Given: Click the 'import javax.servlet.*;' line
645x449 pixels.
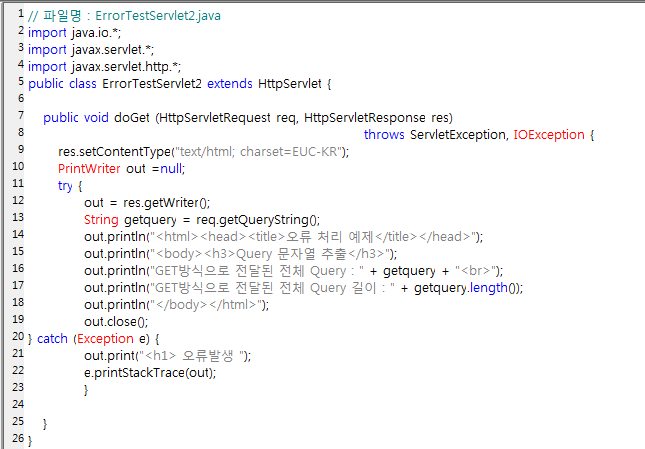Looking at the screenshot, I should point(91,49).
